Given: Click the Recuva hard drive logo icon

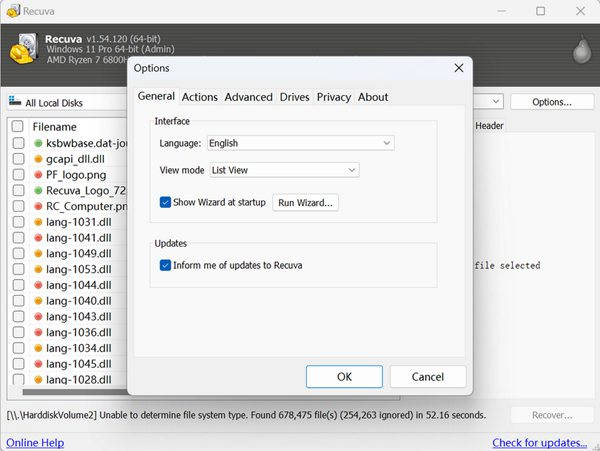Looking at the screenshot, I should point(23,47).
